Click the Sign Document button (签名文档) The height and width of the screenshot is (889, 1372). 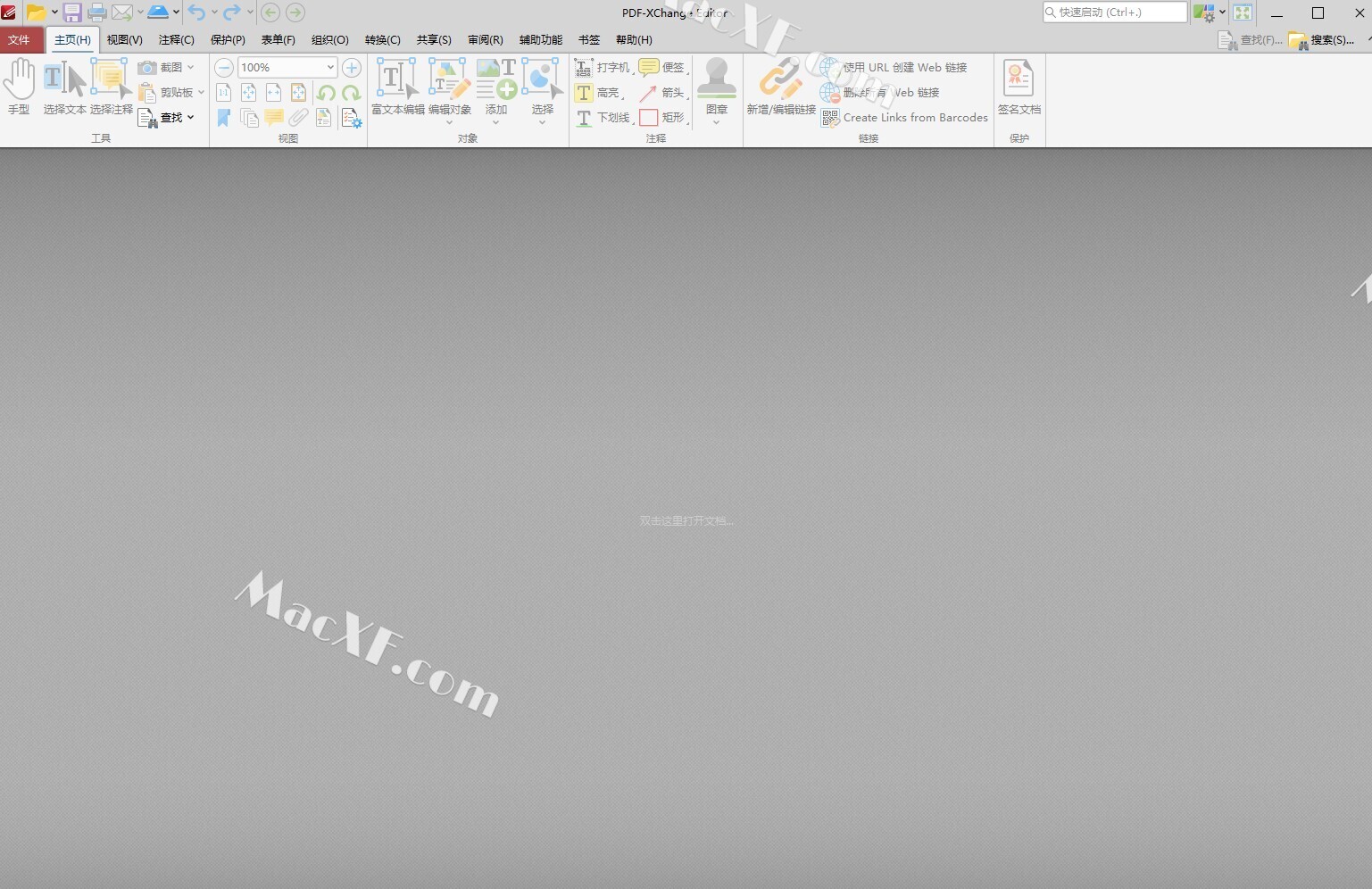click(x=1019, y=87)
